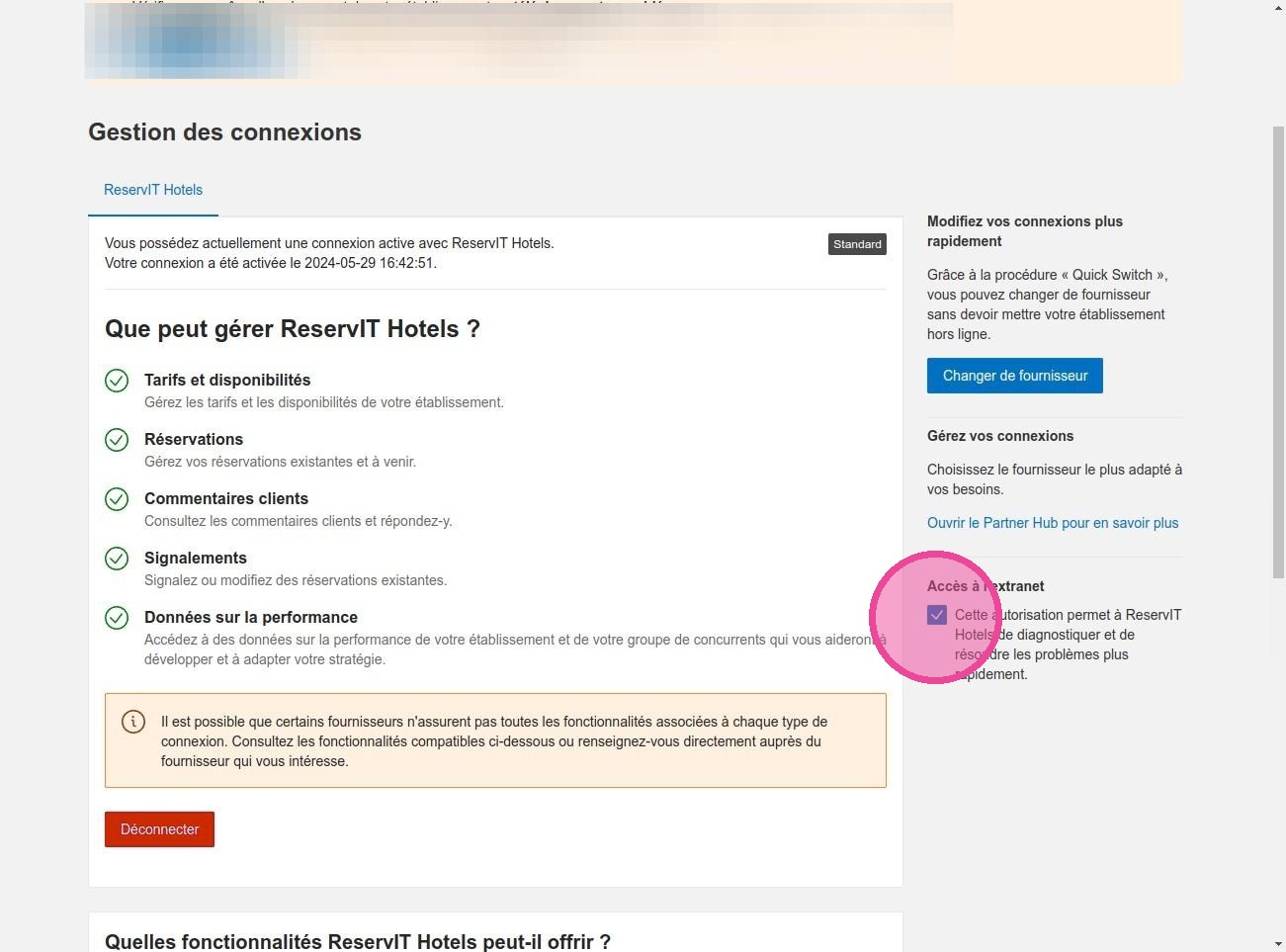This screenshot has height=952, width=1286.
Task: Click the "Gérez vos connexions" heading
Action: [x=1000, y=436]
